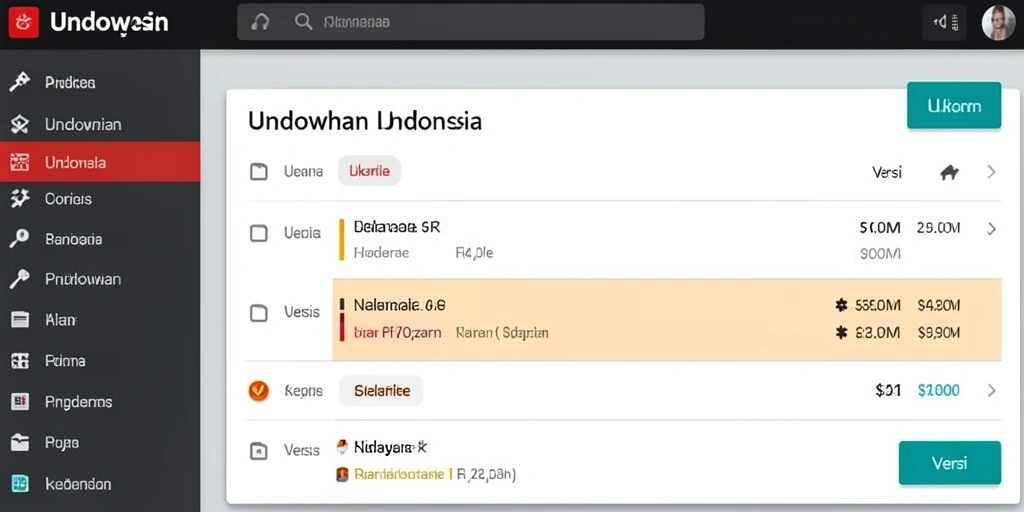Click the teal $1000 value
This screenshot has height=512, width=1024.
(x=938, y=391)
